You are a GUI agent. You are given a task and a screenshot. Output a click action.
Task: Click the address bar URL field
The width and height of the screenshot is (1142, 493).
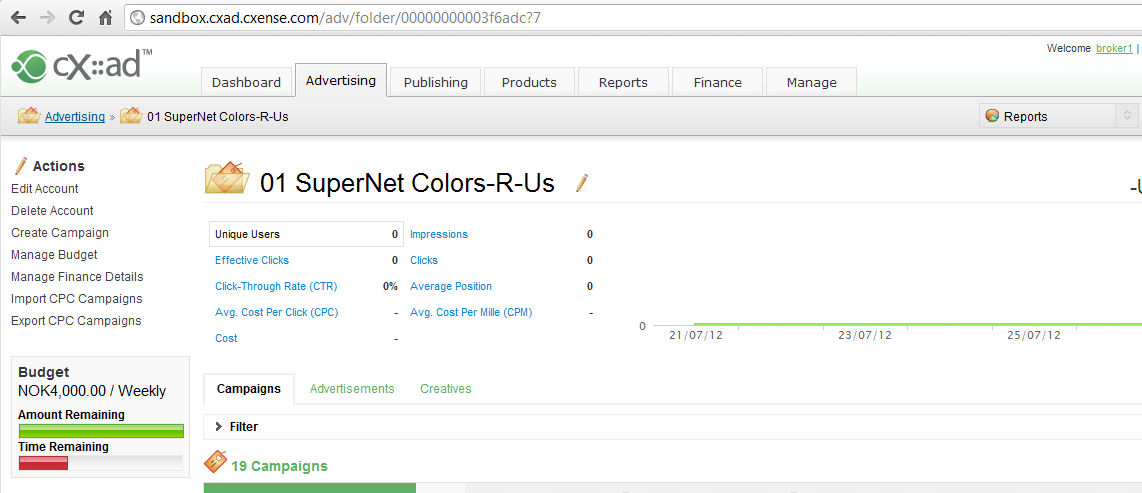pos(634,18)
